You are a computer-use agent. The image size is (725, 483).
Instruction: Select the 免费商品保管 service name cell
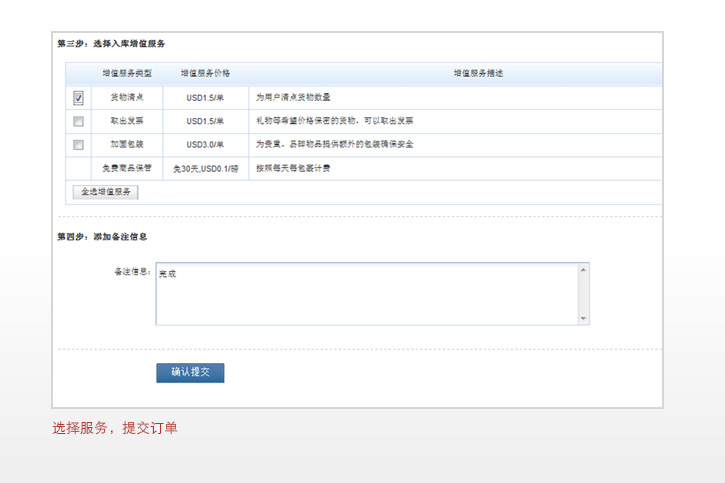pos(126,169)
